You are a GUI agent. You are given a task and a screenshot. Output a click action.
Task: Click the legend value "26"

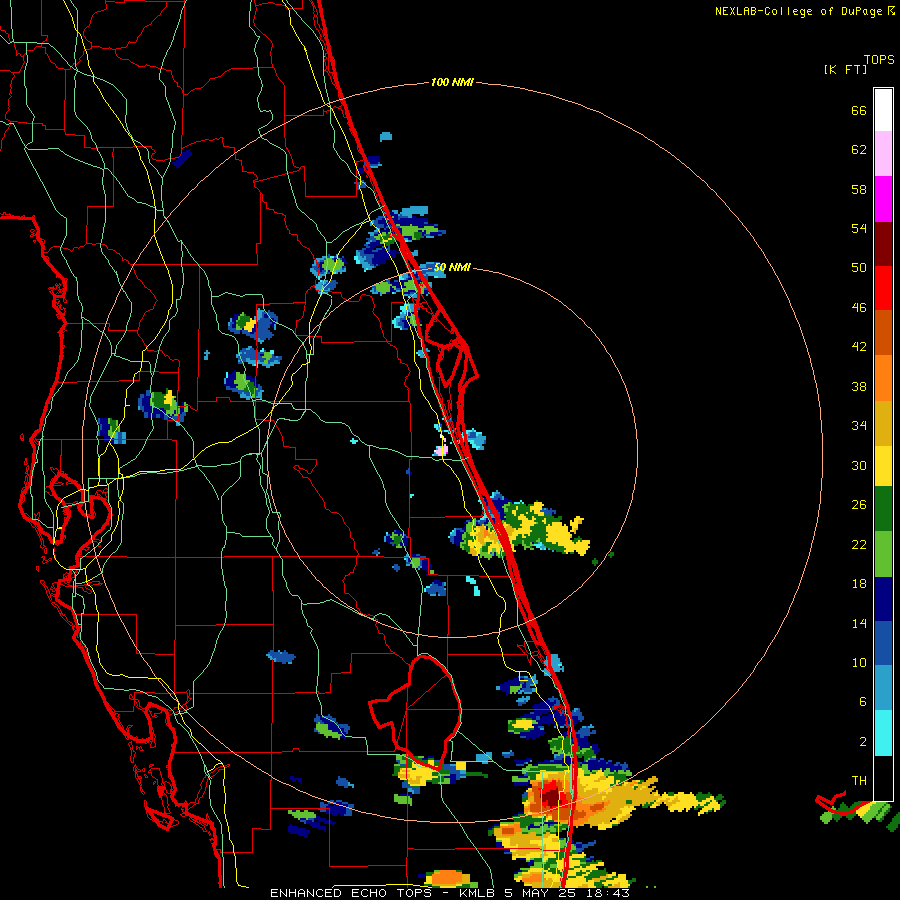859,505
